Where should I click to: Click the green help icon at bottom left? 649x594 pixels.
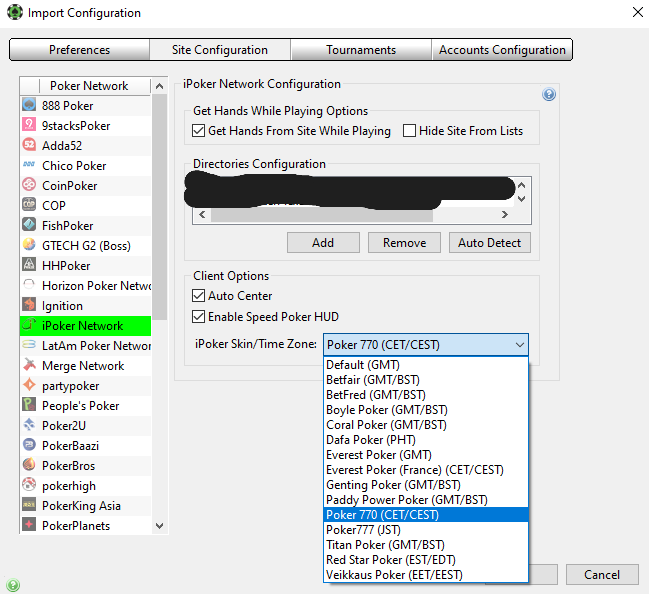pos(13,584)
